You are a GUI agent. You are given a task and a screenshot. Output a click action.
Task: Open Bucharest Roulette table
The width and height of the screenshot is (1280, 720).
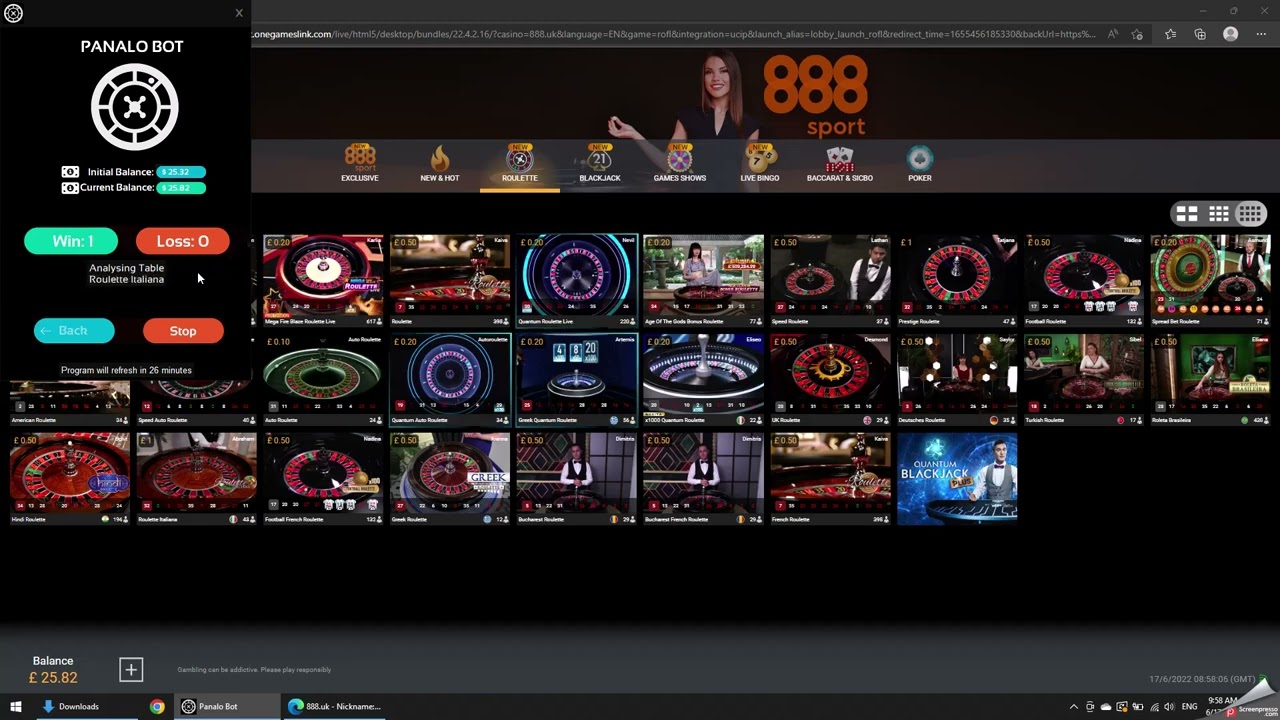point(576,478)
